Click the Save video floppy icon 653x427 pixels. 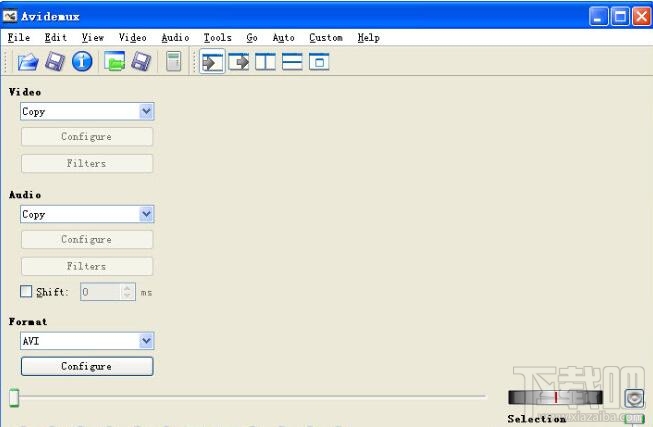click(55, 62)
